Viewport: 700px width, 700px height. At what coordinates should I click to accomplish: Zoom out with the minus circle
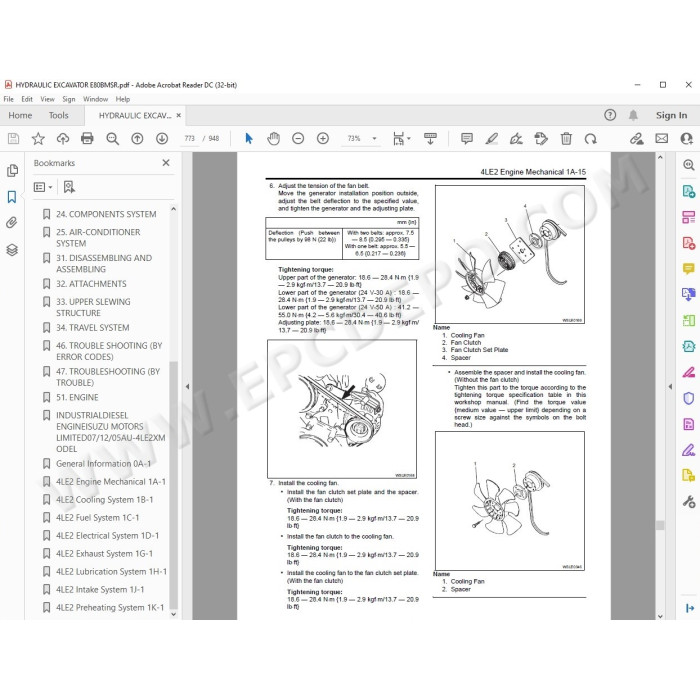tap(298, 139)
